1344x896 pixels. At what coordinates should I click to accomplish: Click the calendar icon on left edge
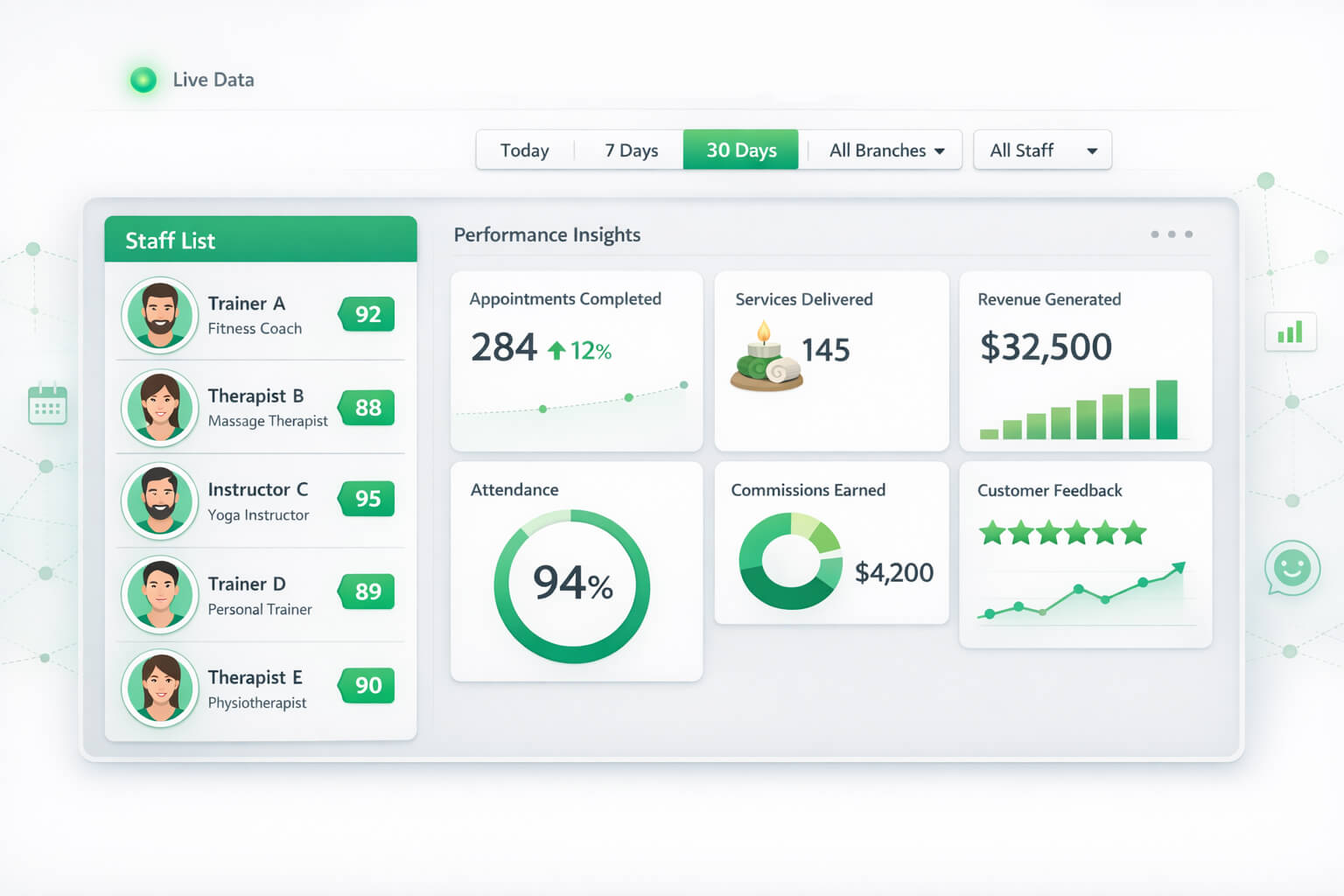coord(47,405)
